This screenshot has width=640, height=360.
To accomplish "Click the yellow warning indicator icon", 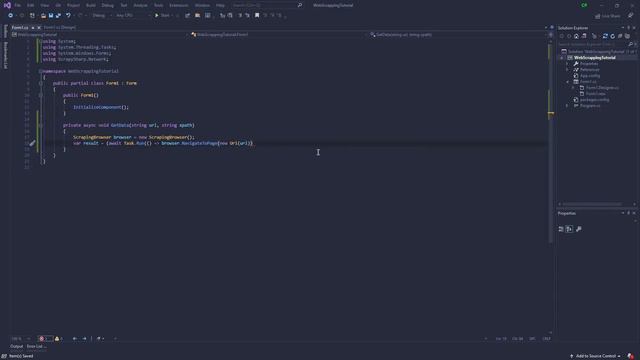I will tap(57, 338).
